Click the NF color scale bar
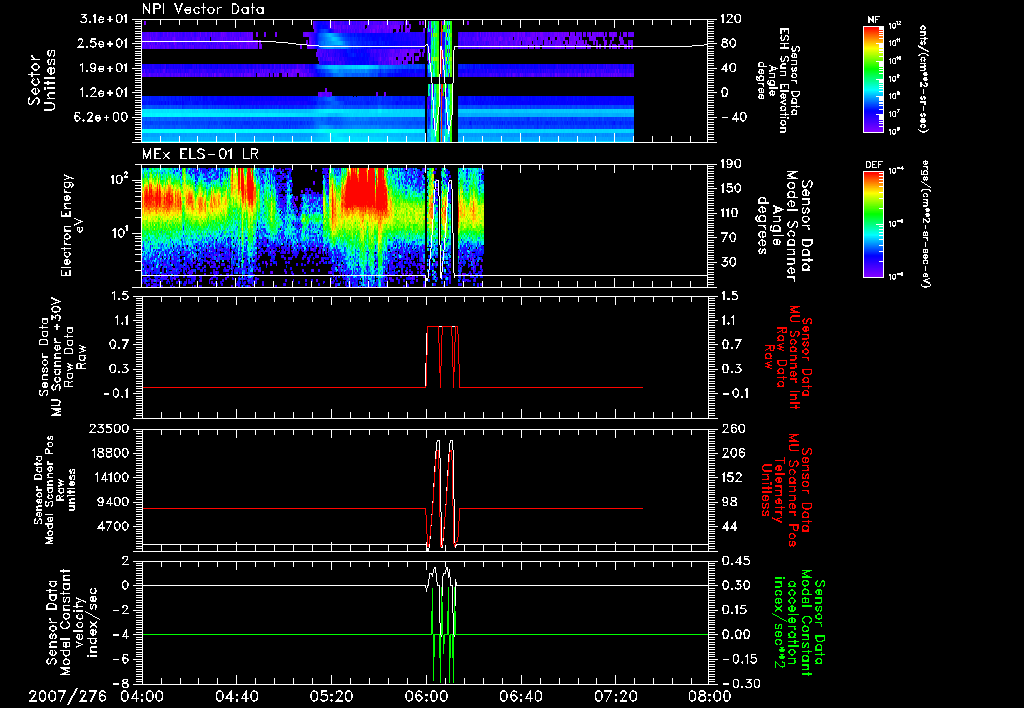The height and width of the screenshot is (708, 1024). point(871,78)
